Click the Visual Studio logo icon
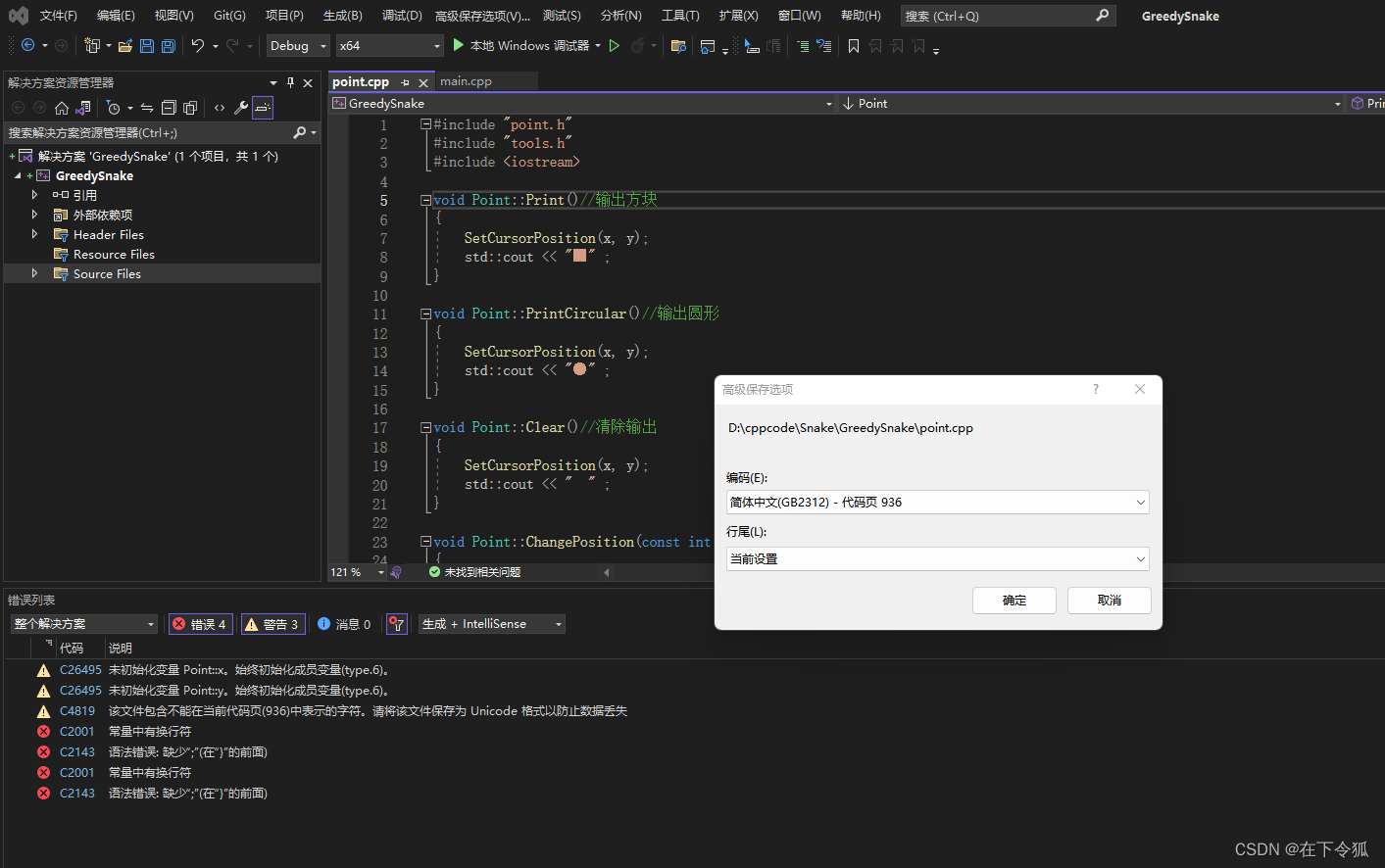 point(19,16)
